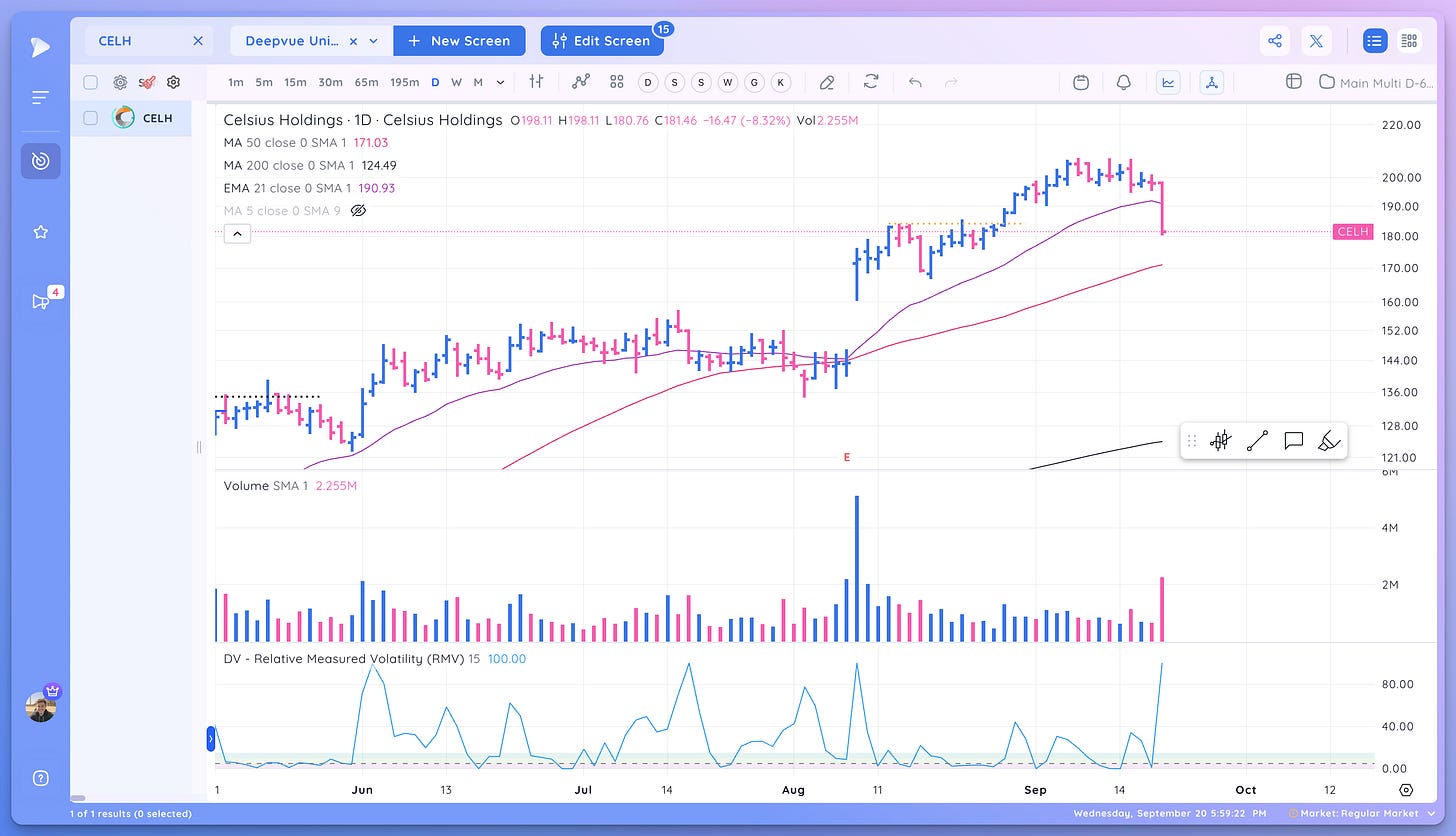Click the New Screen button
The image size is (1456, 836).
[x=459, y=41]
